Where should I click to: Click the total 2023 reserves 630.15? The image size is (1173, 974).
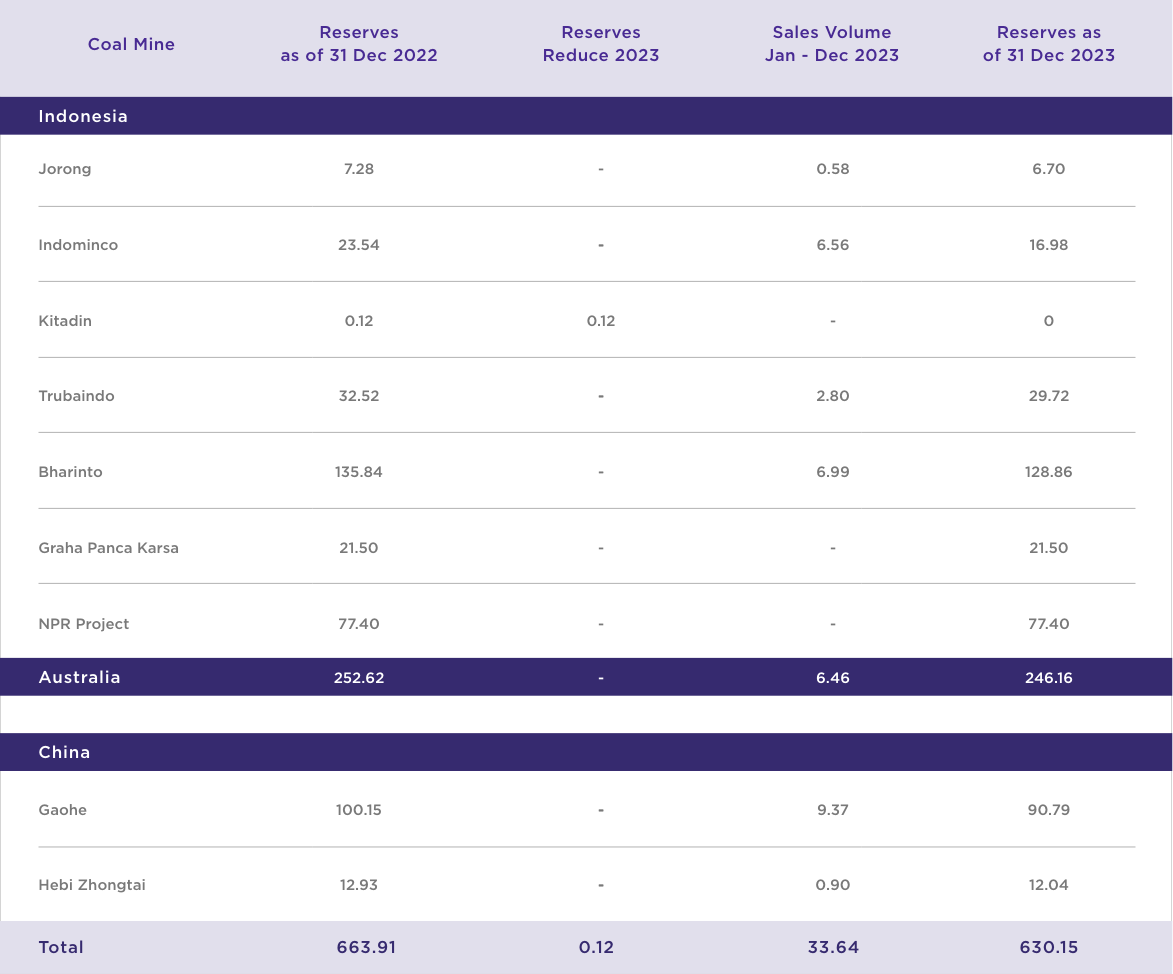point(1049,947)
